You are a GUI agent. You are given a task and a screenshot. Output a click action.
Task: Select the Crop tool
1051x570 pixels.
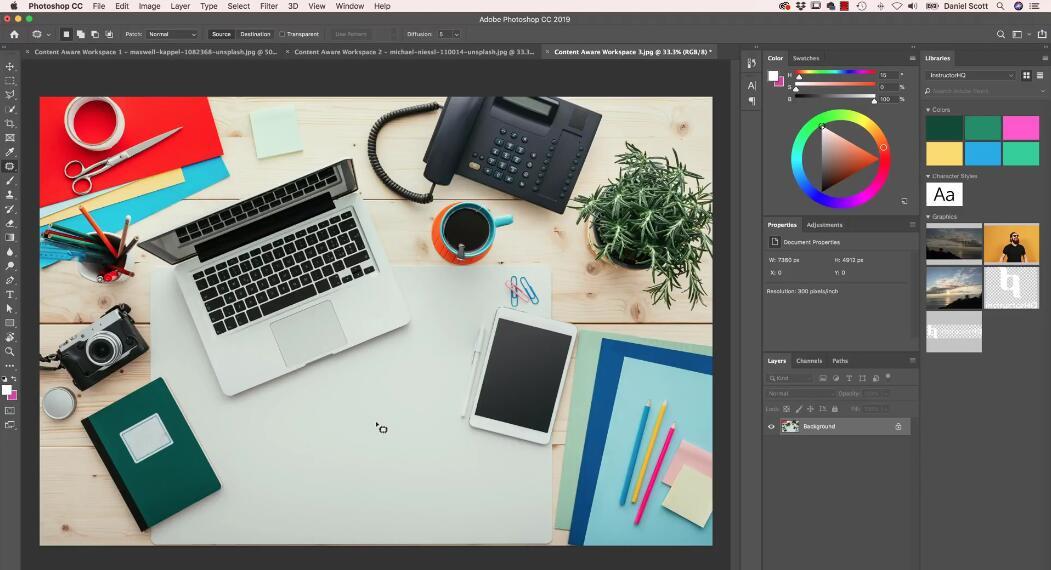point(10,124)
